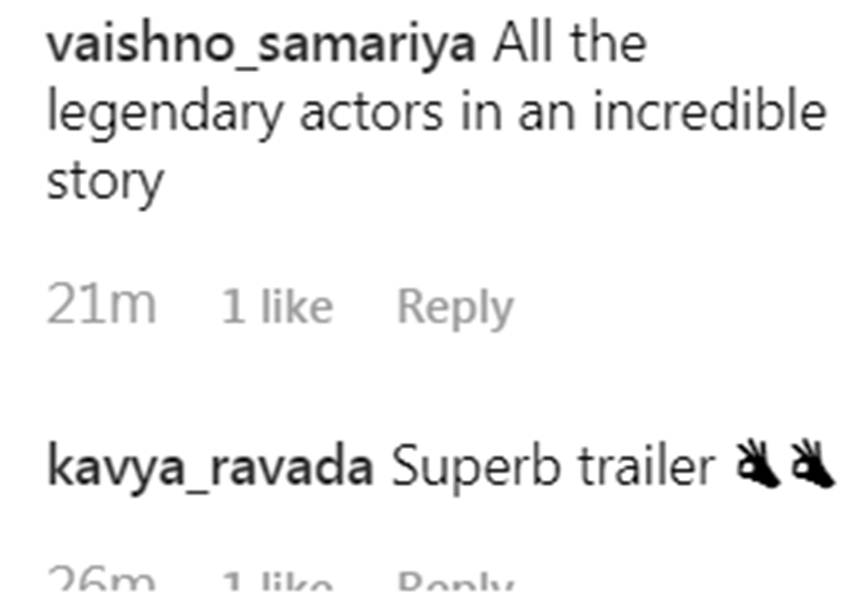Click the 21m comment timestamp
Screen dimensions: 850x601
click(101, 306)
